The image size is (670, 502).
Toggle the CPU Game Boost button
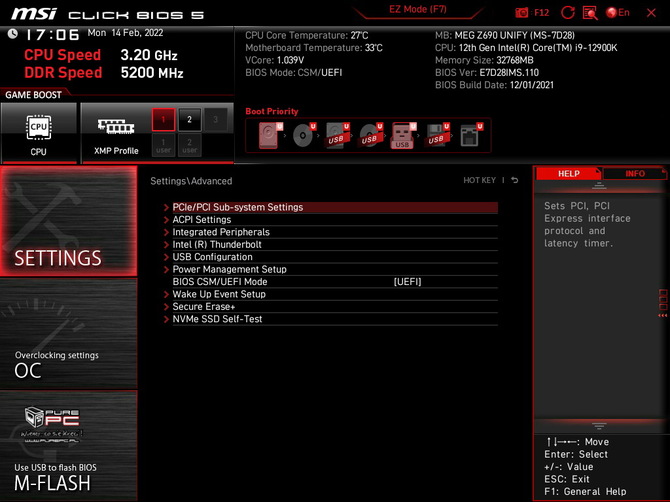coord(38,133)
